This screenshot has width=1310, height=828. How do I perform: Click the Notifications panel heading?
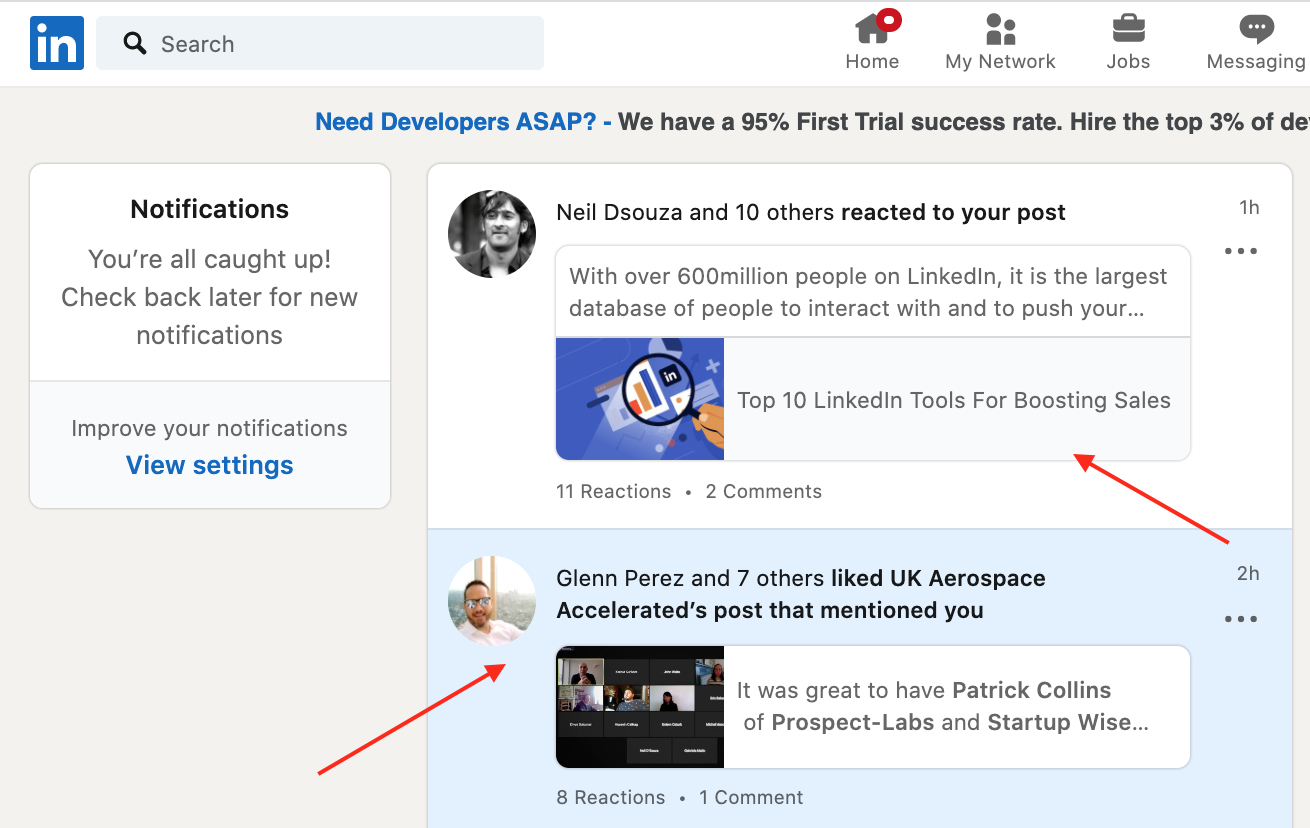[x=210, y=209]
